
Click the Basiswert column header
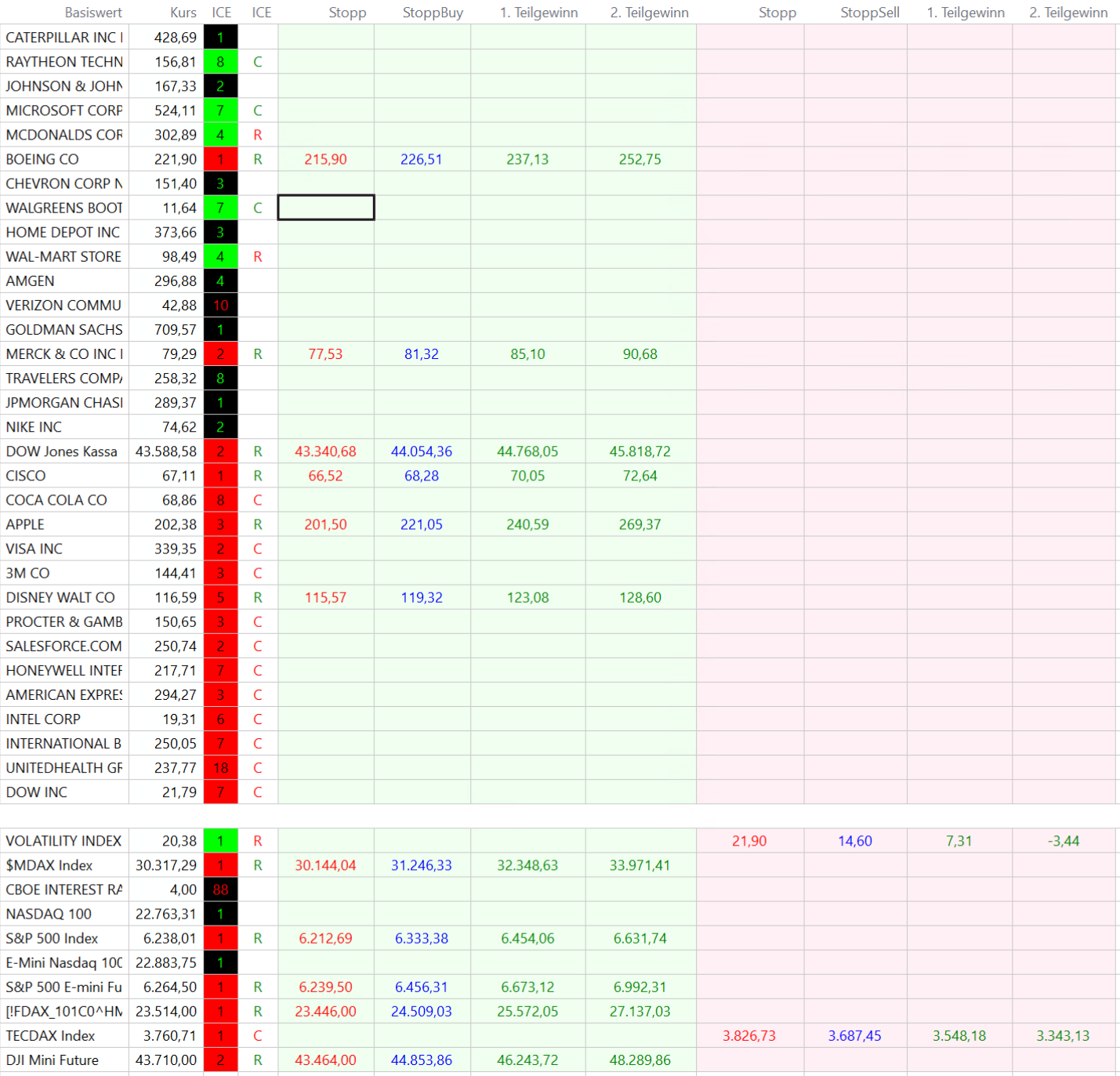coord(93,13)
